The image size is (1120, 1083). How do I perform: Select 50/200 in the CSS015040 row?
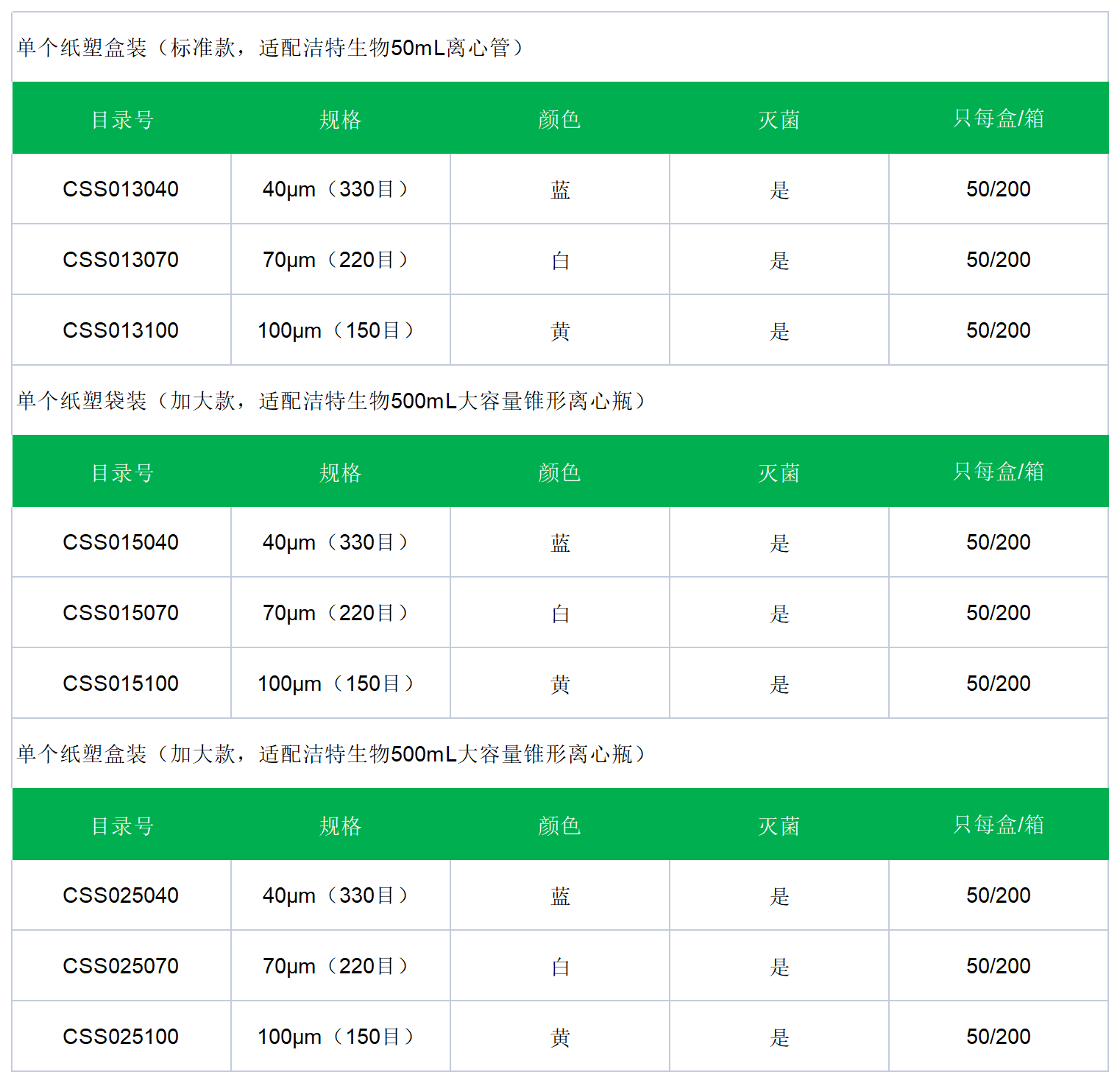(999, 542)
